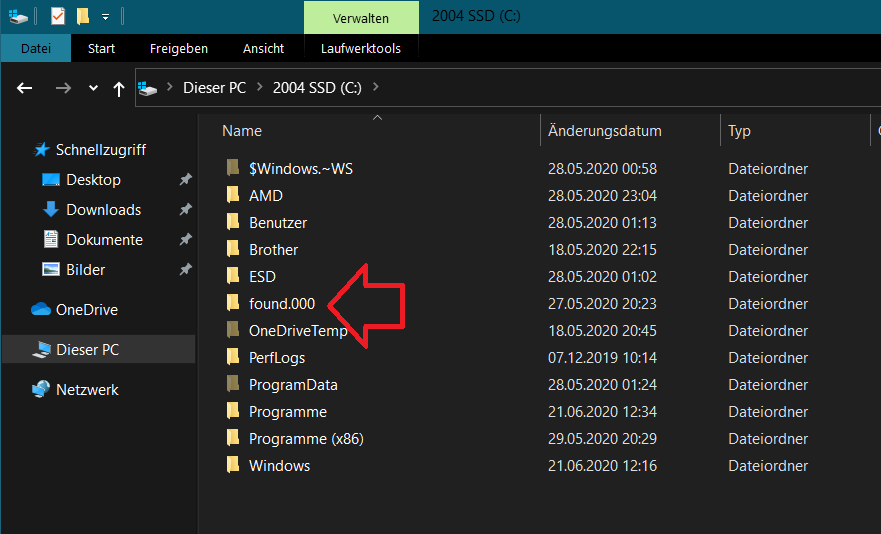The image size is (881, 534).
Task: Click the Benutzer folder icon
Action: (233, 221)
